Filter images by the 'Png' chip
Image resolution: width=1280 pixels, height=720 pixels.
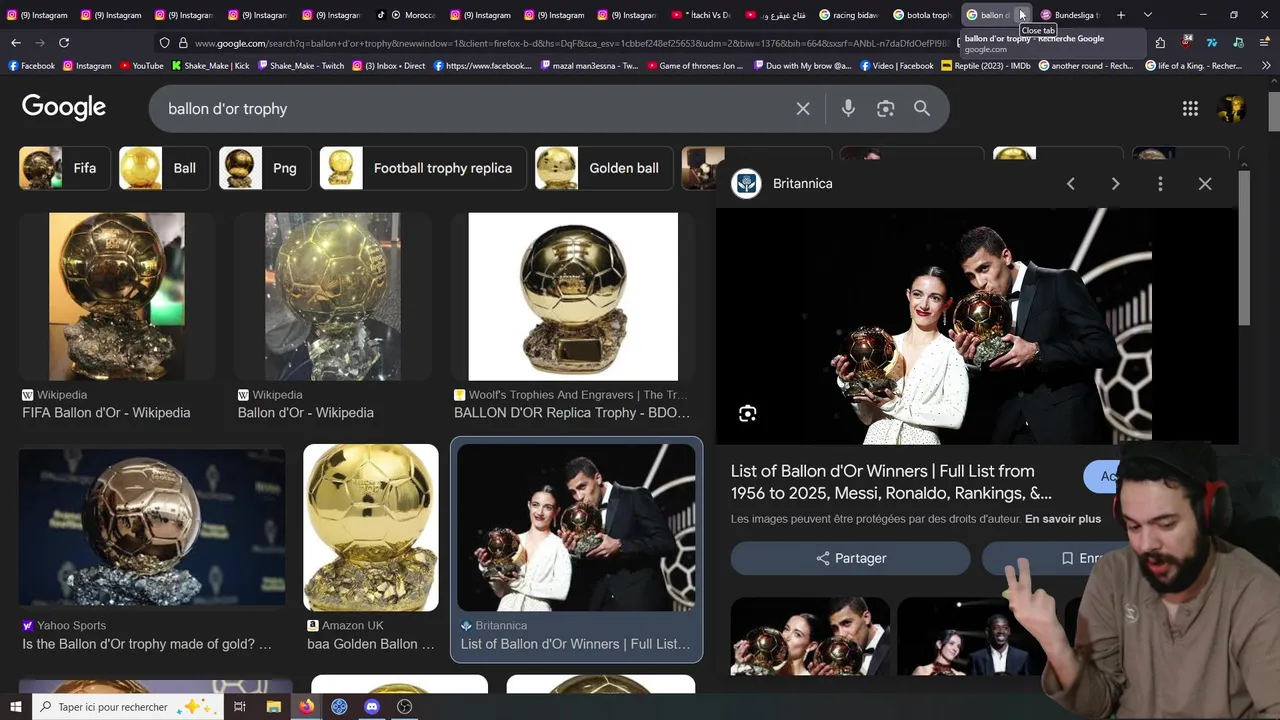264,168
